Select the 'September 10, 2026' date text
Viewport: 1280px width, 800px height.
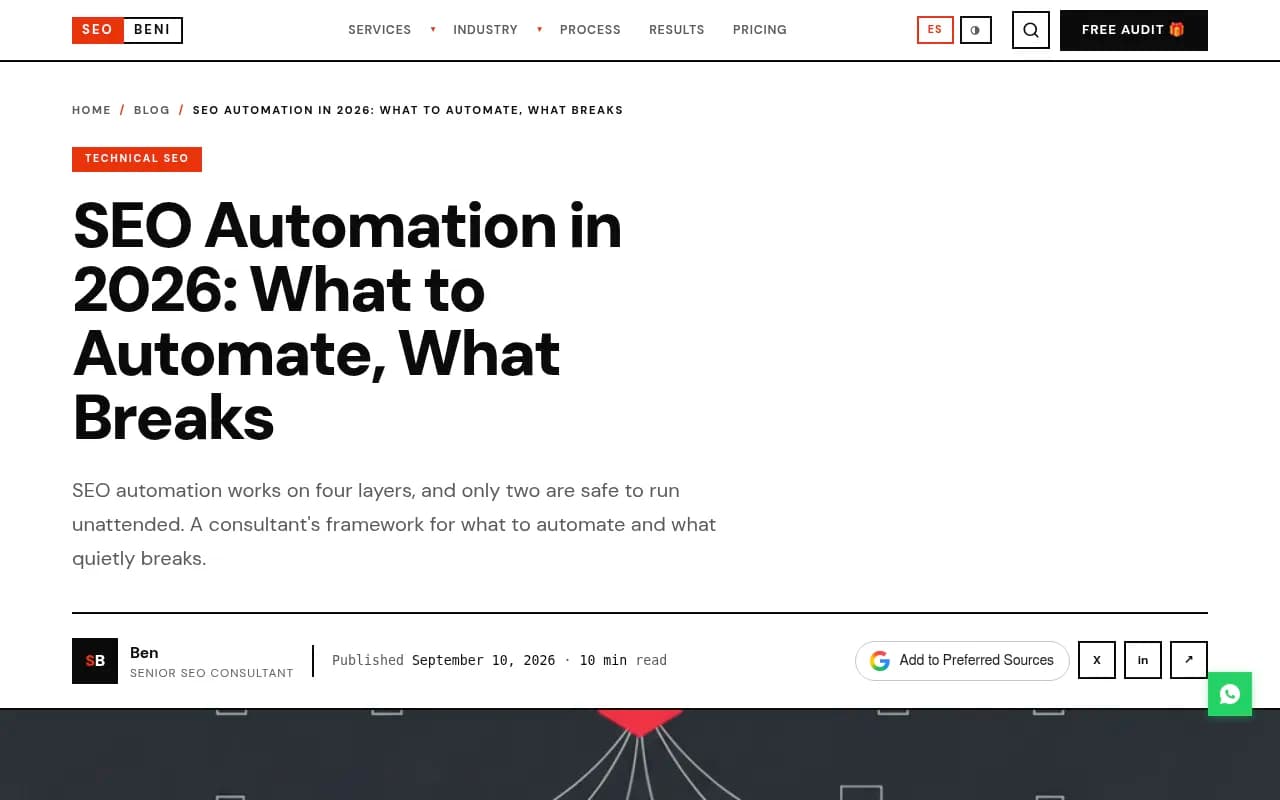click(483, 660)
